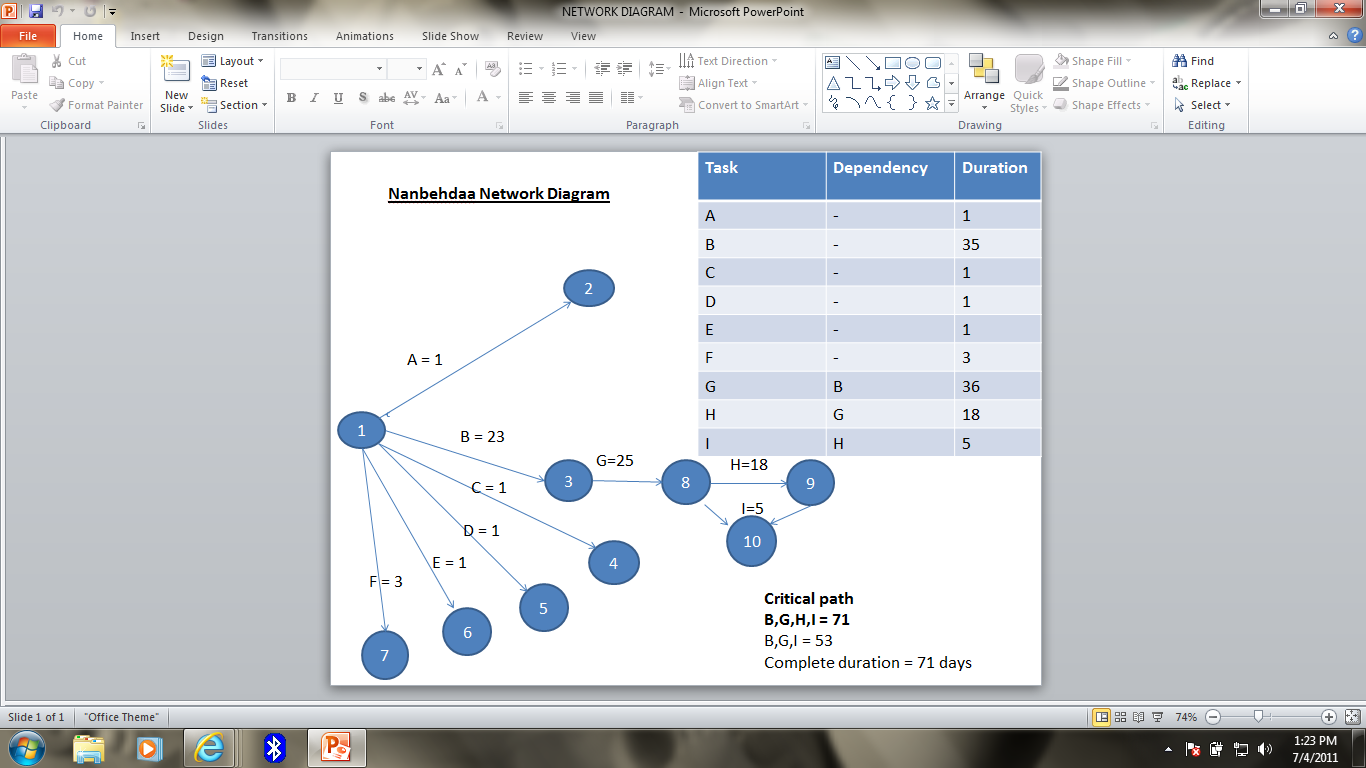
Task: Open the Animations tab
Action: (x=365, y=36)
